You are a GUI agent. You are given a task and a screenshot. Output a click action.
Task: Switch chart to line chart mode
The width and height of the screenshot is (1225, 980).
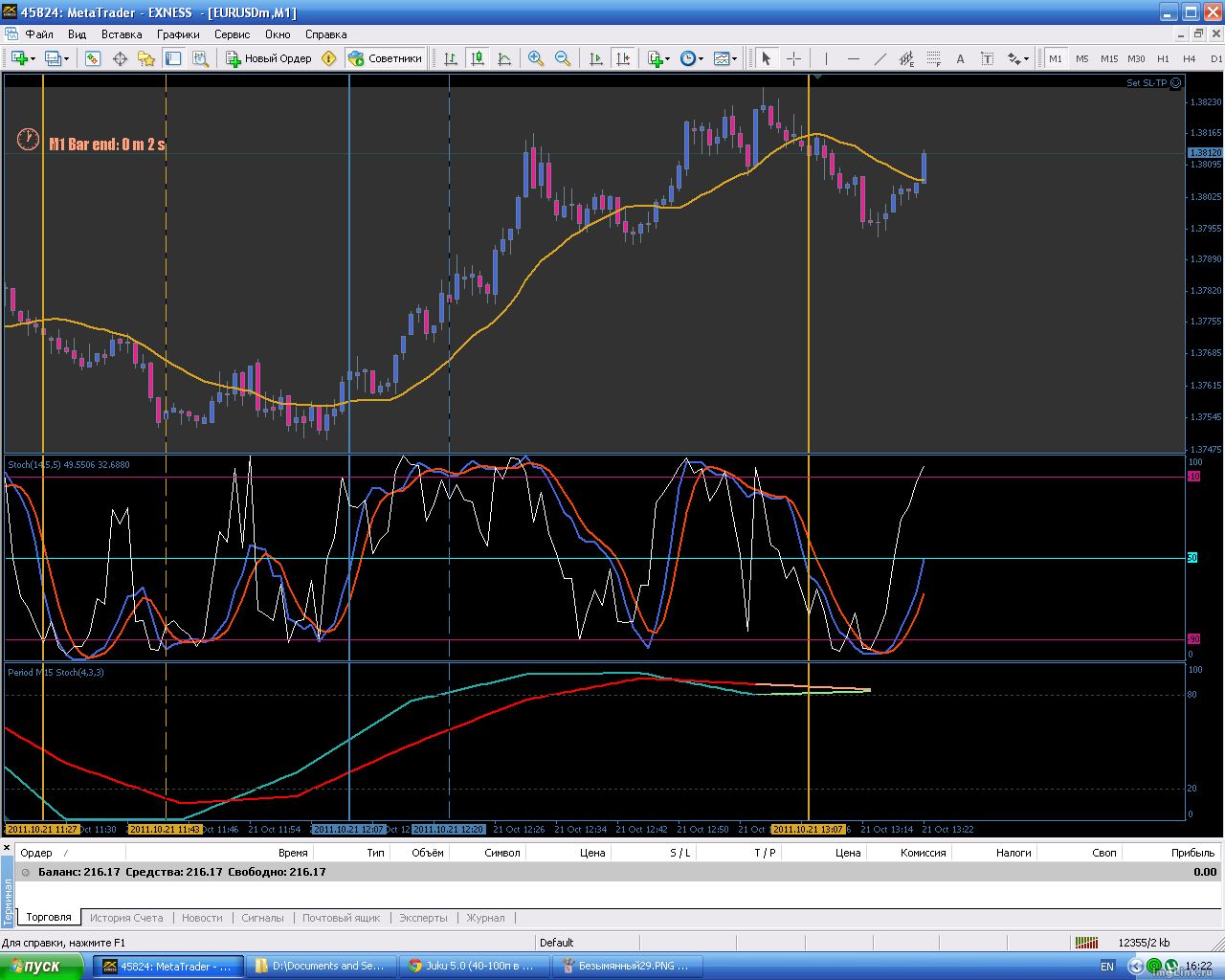(x=504, y=58)
